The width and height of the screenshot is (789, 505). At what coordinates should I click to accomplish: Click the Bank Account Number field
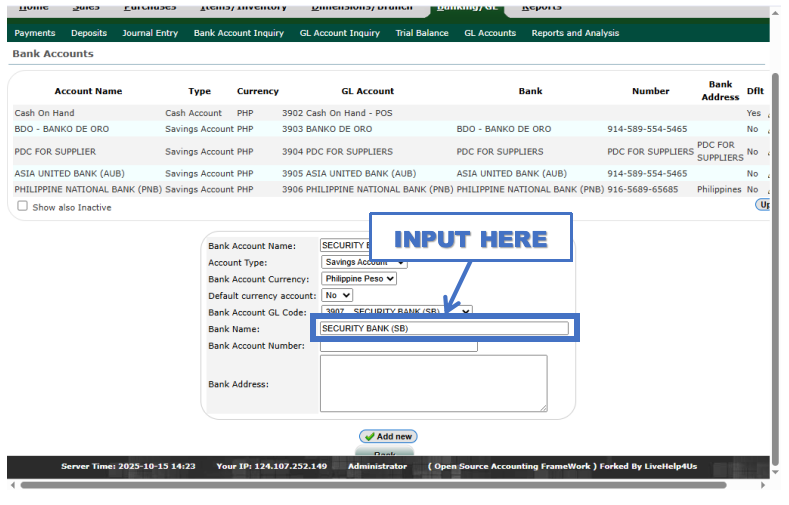click(398, 346)
